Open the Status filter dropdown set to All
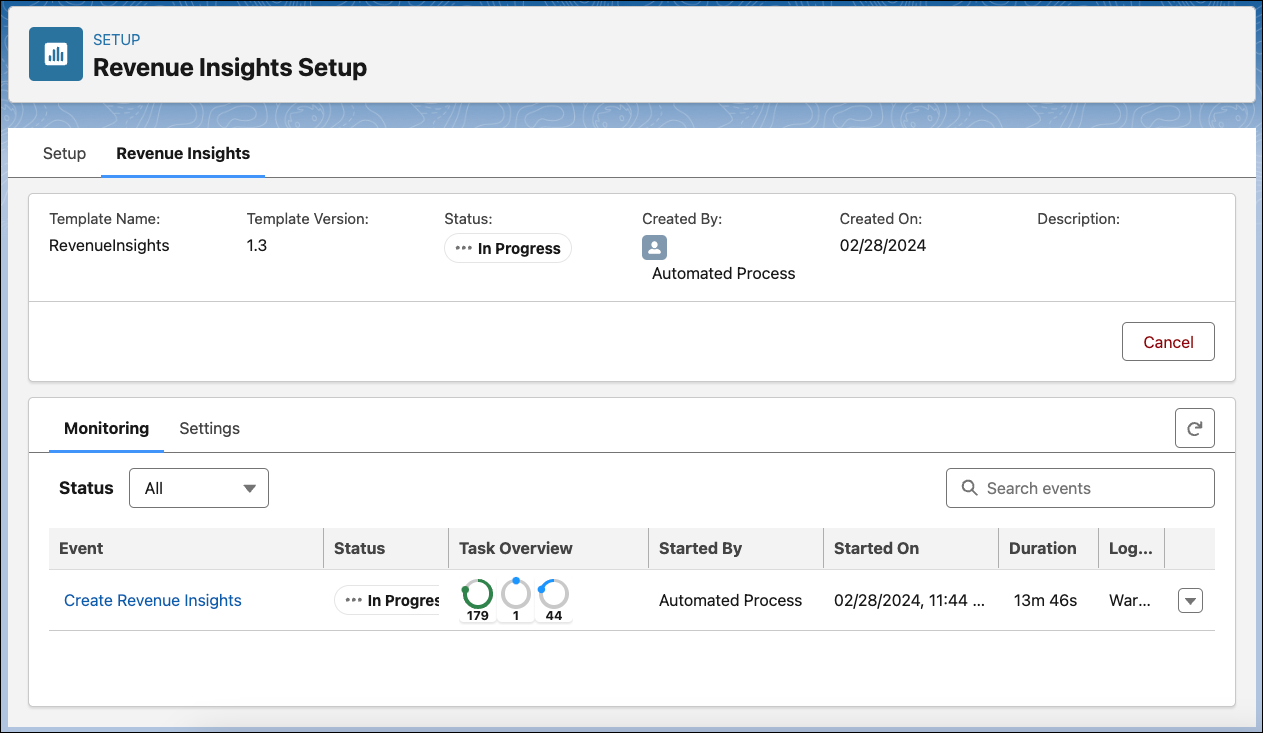The width and height of the screenshot is (1263, 733). tap(199, 488)
